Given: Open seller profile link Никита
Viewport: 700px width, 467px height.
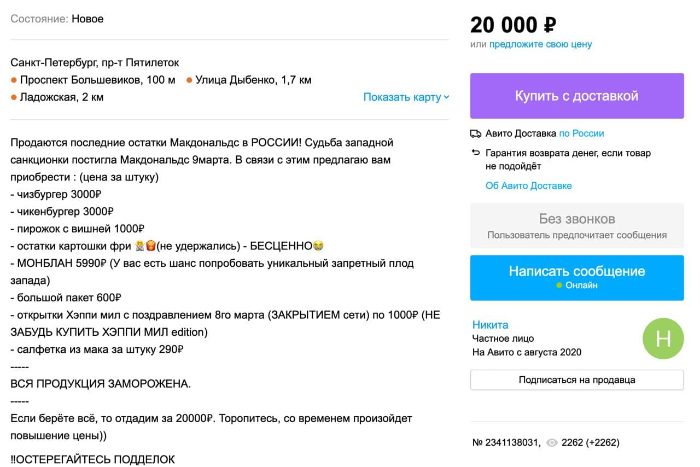Looking at the screenshot, I should (x=490, y=325).
